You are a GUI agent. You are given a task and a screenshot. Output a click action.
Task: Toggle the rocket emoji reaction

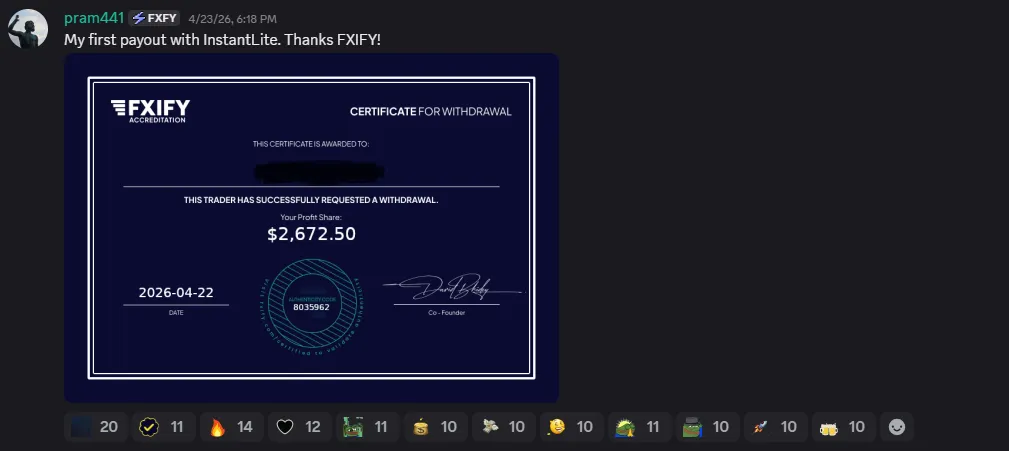775,427
